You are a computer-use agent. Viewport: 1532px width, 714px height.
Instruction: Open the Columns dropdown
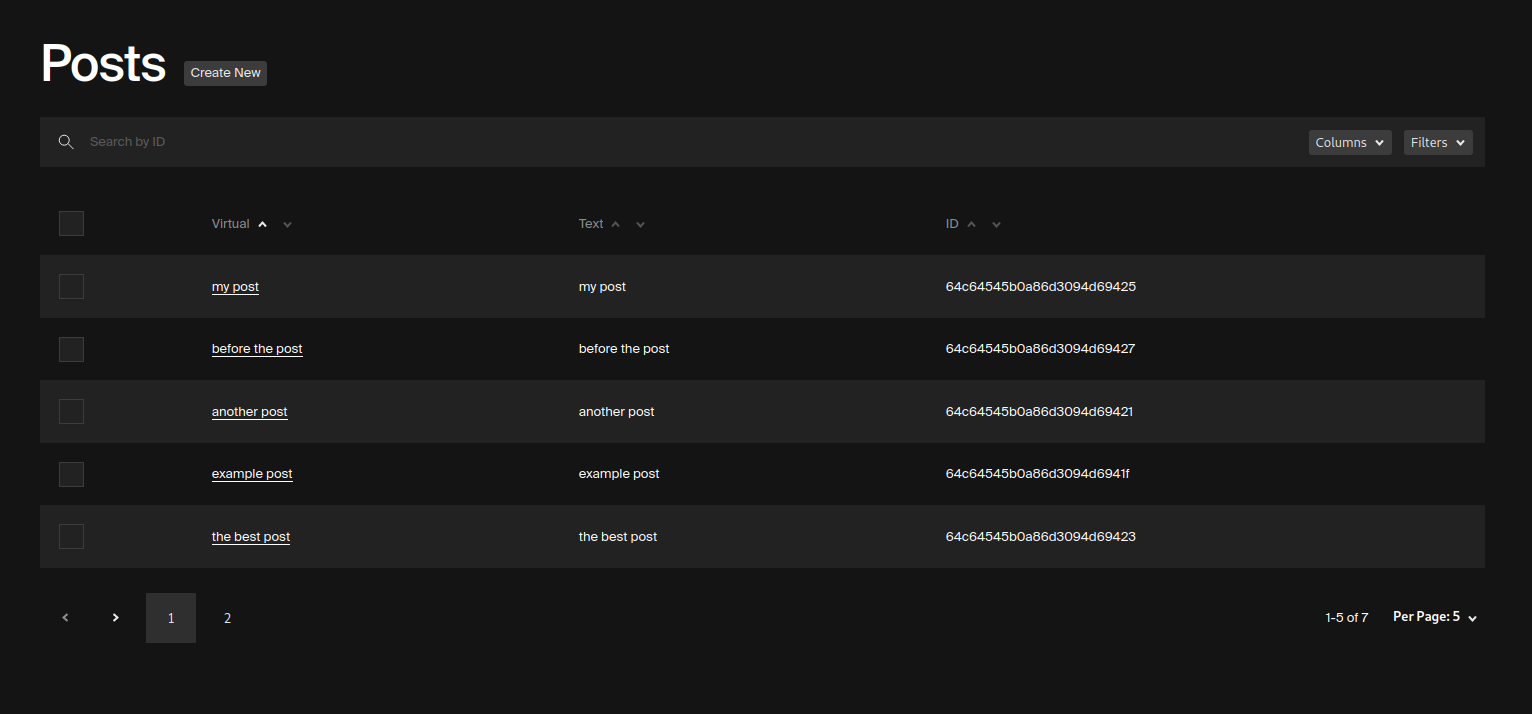(x=1349, y=142)
